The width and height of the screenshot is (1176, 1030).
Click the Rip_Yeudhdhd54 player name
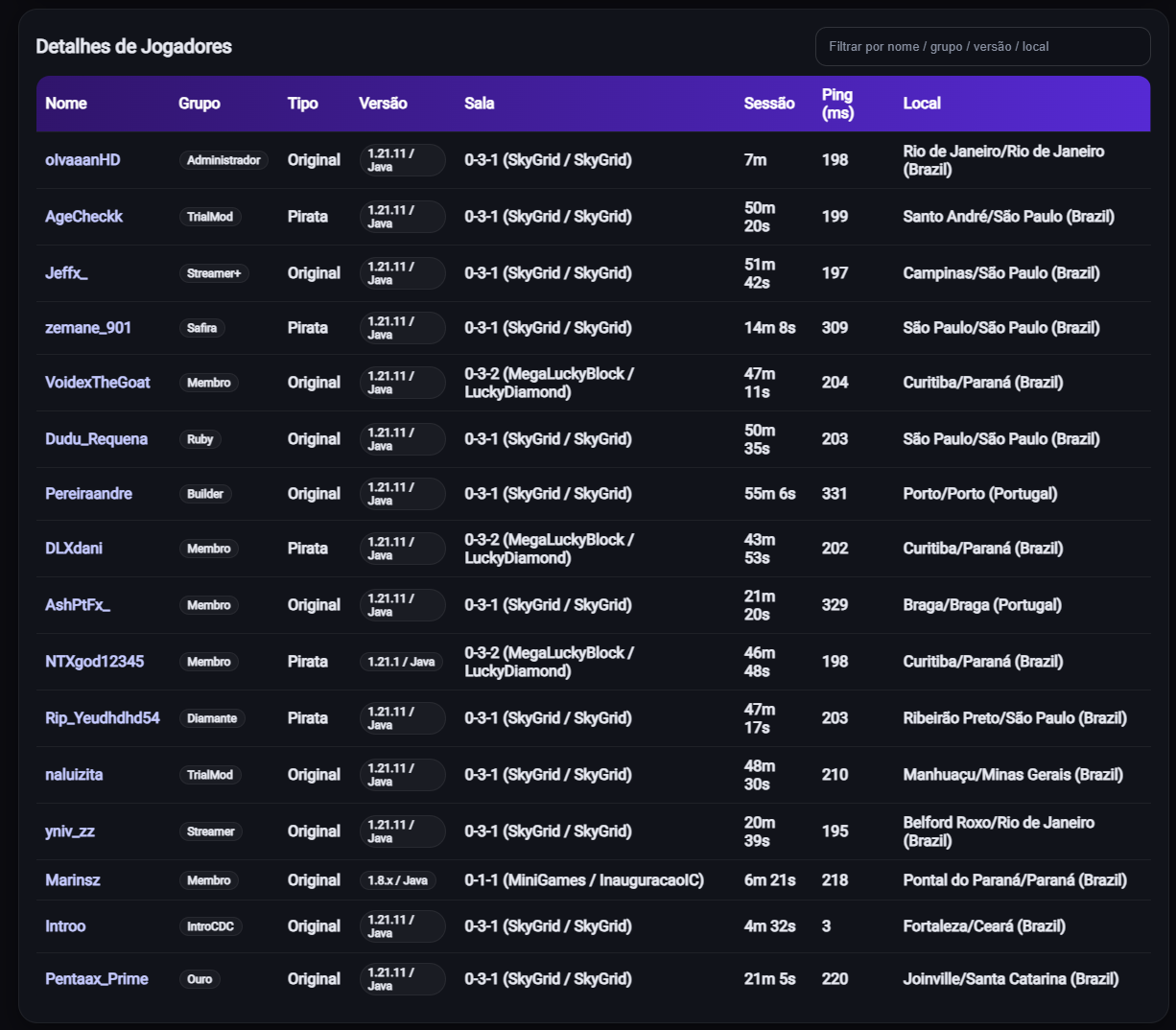[x=102, y=718]
